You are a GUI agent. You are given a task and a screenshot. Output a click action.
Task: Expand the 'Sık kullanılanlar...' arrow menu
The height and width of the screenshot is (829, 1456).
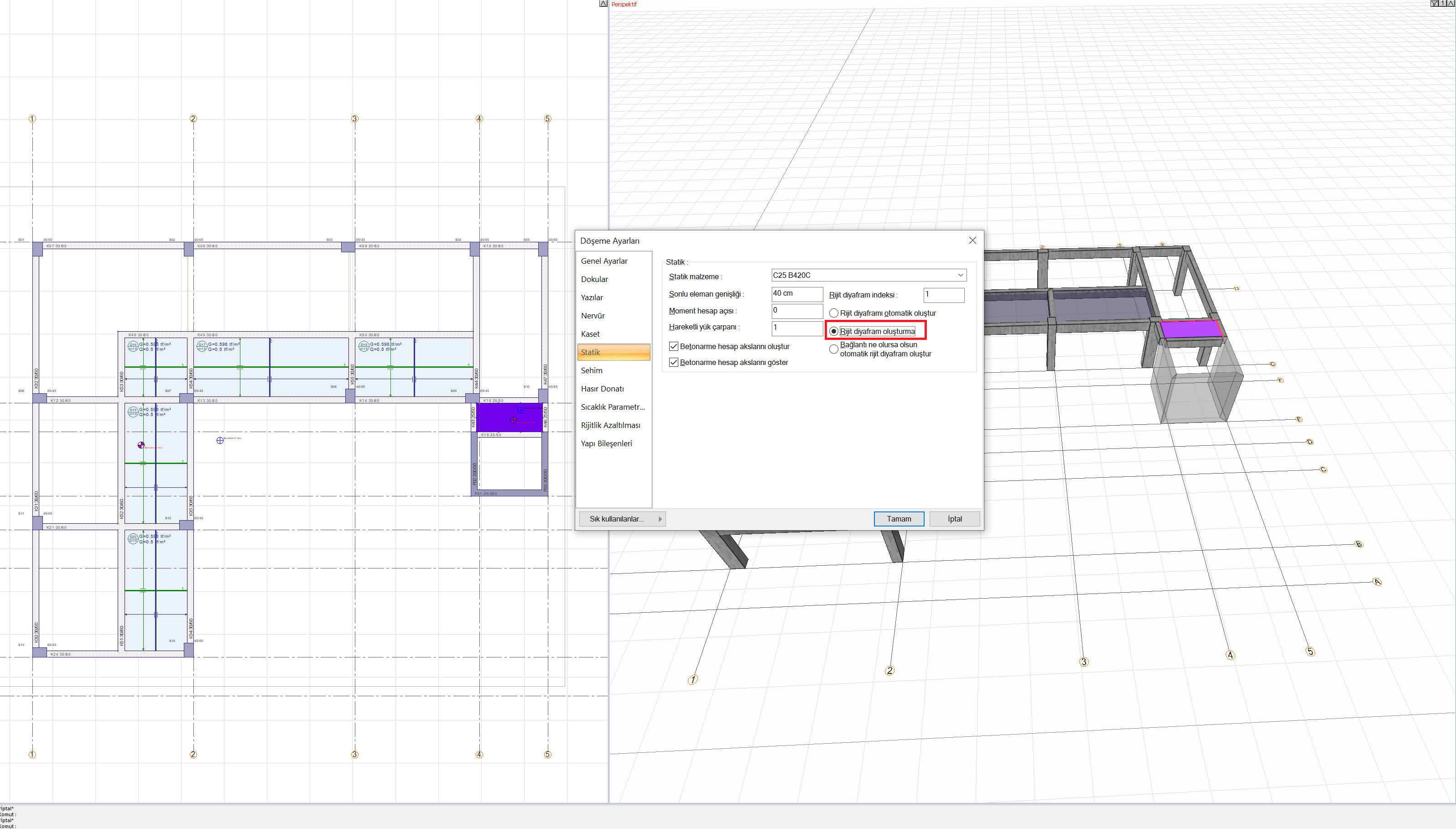click(660, 519)
